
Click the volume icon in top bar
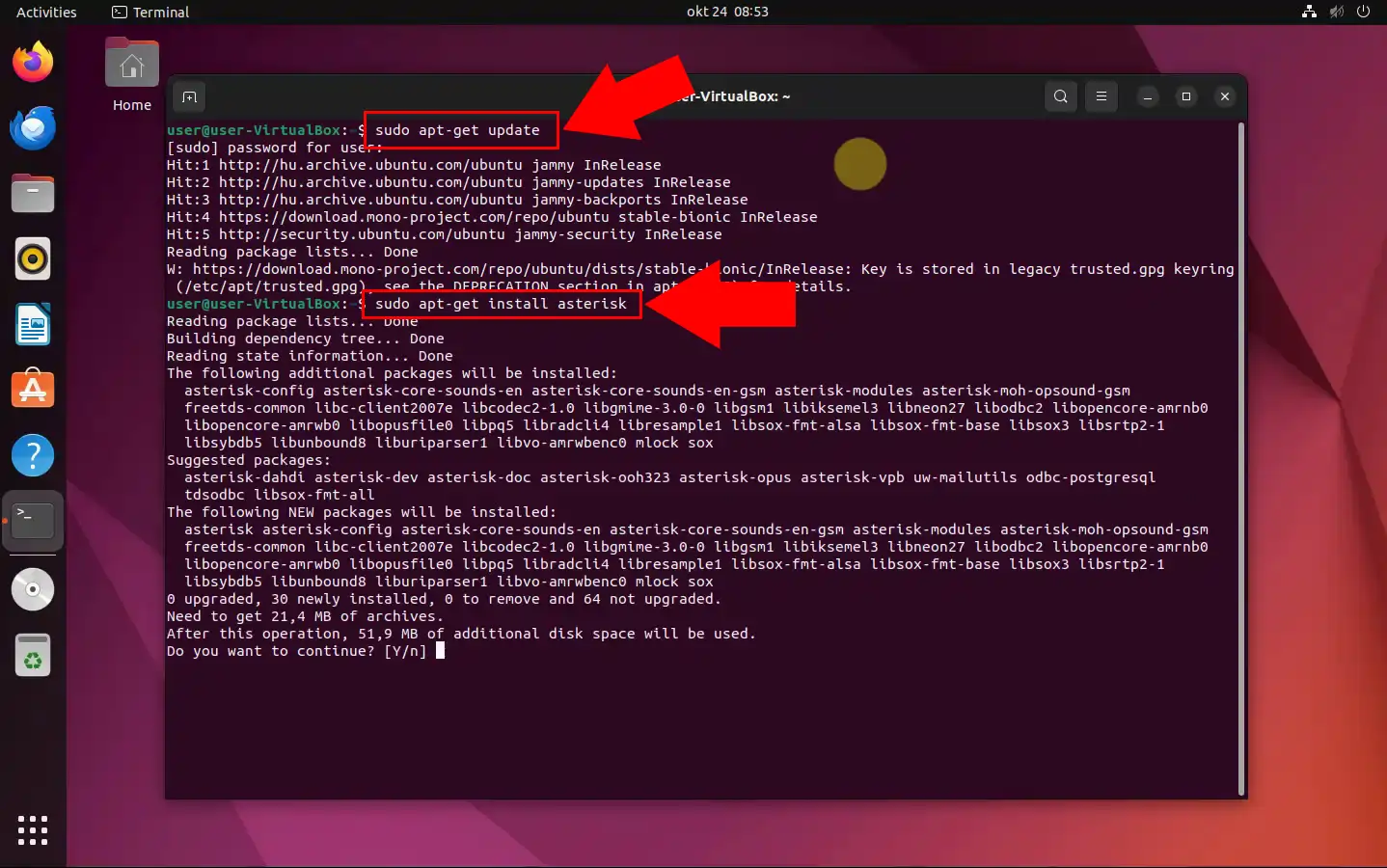click(x=1336, y=13)
